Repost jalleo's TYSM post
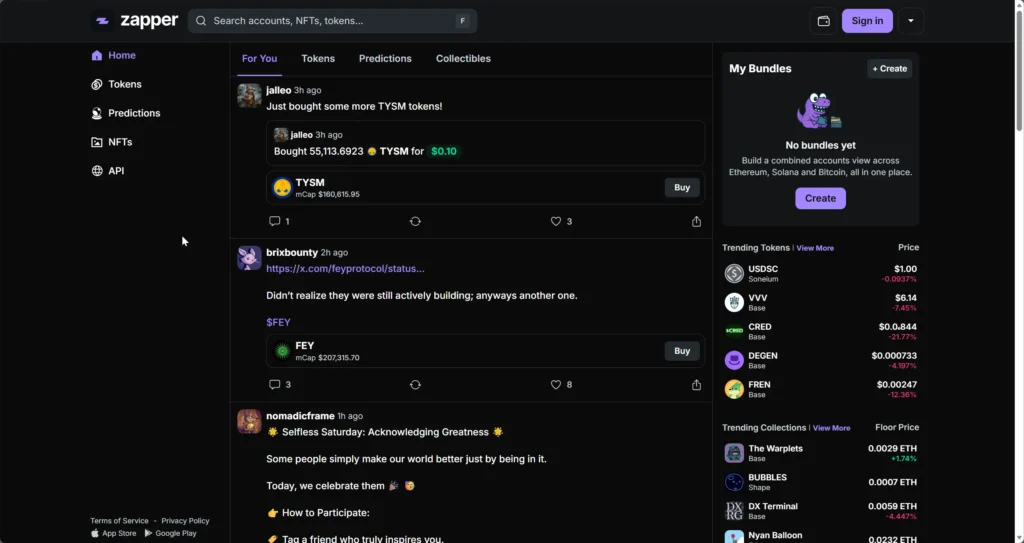Screen dimensions: 1024x543 click(x=415, y=222)
